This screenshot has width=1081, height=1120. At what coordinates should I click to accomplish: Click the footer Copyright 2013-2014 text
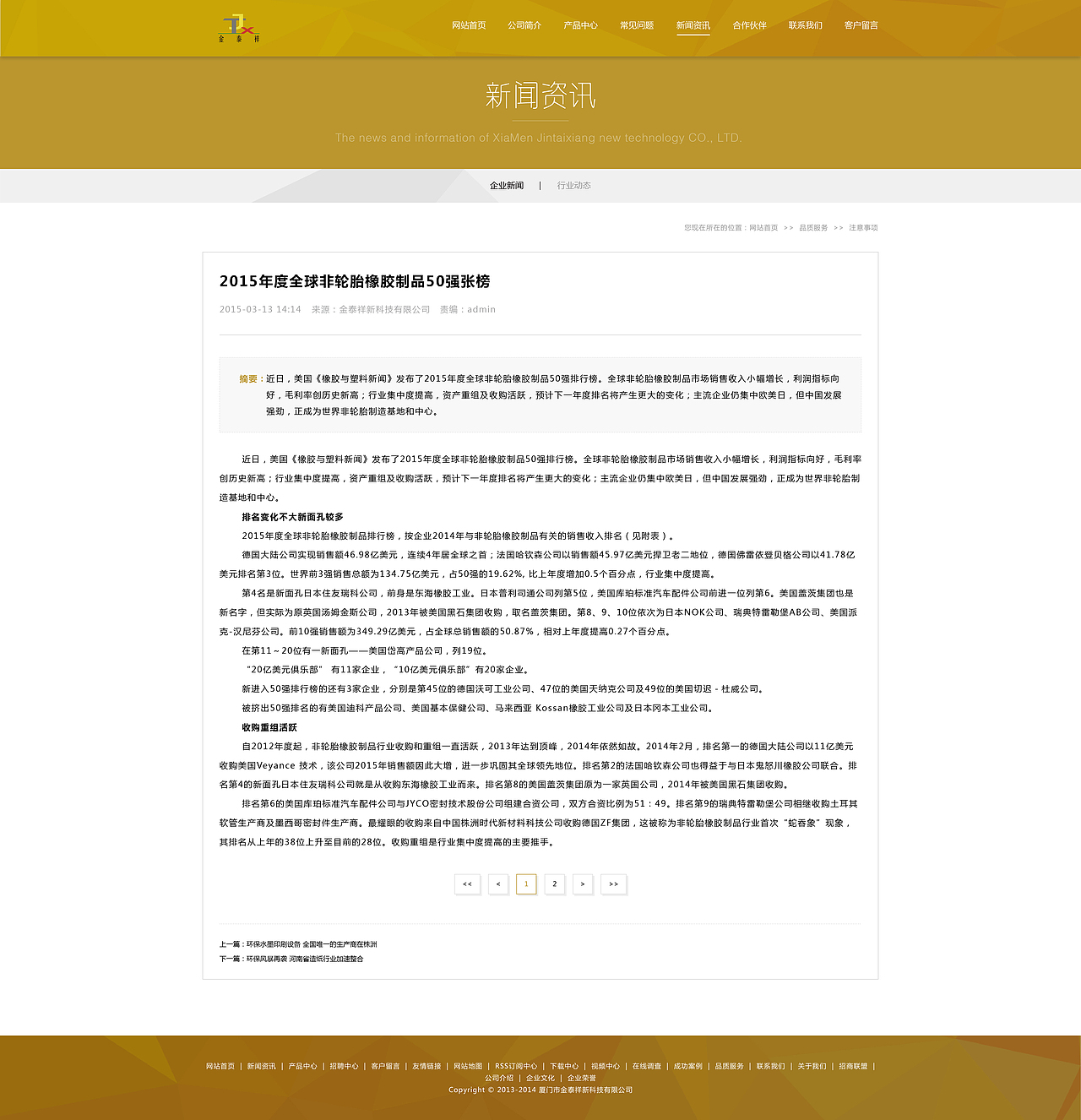[x=540, y=1090]
